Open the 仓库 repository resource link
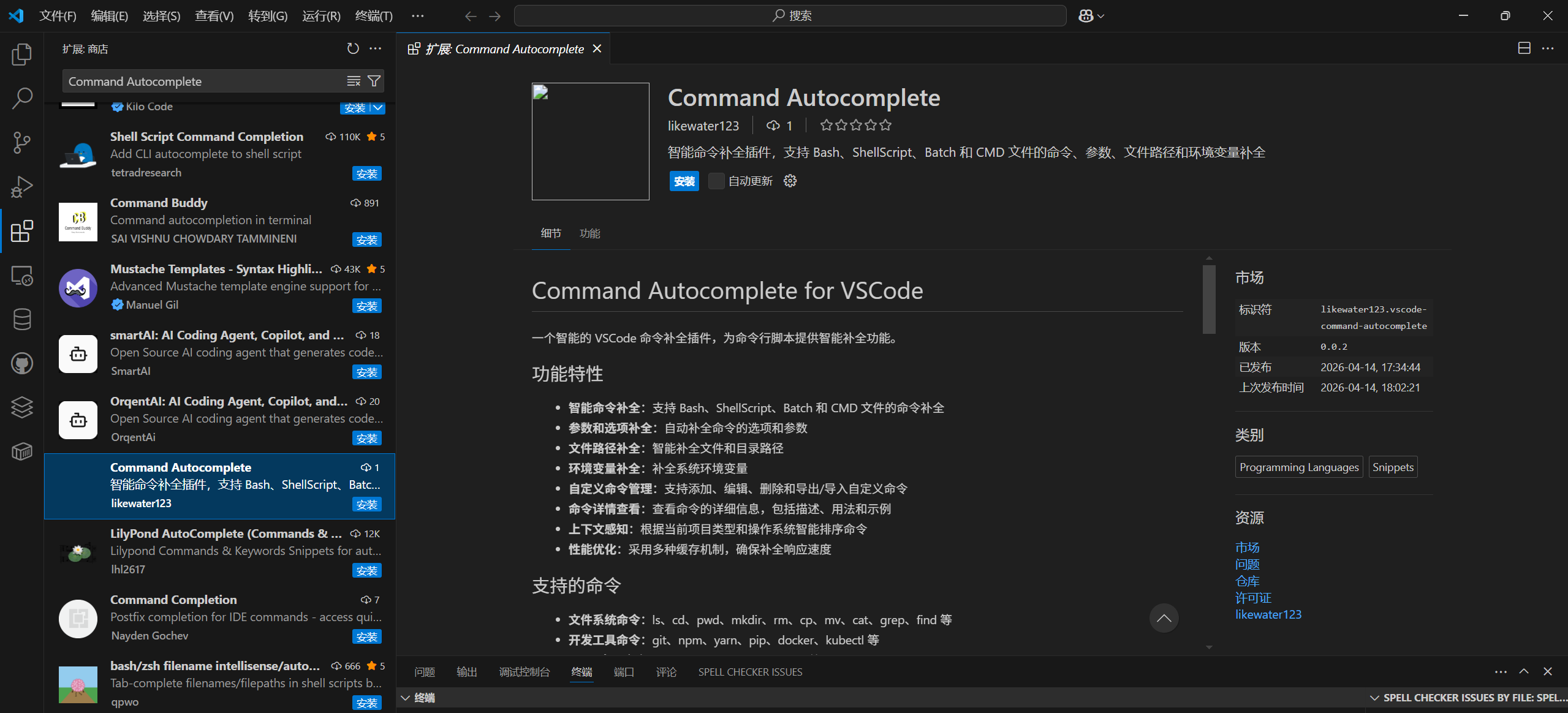 (x=1248, y=581)
